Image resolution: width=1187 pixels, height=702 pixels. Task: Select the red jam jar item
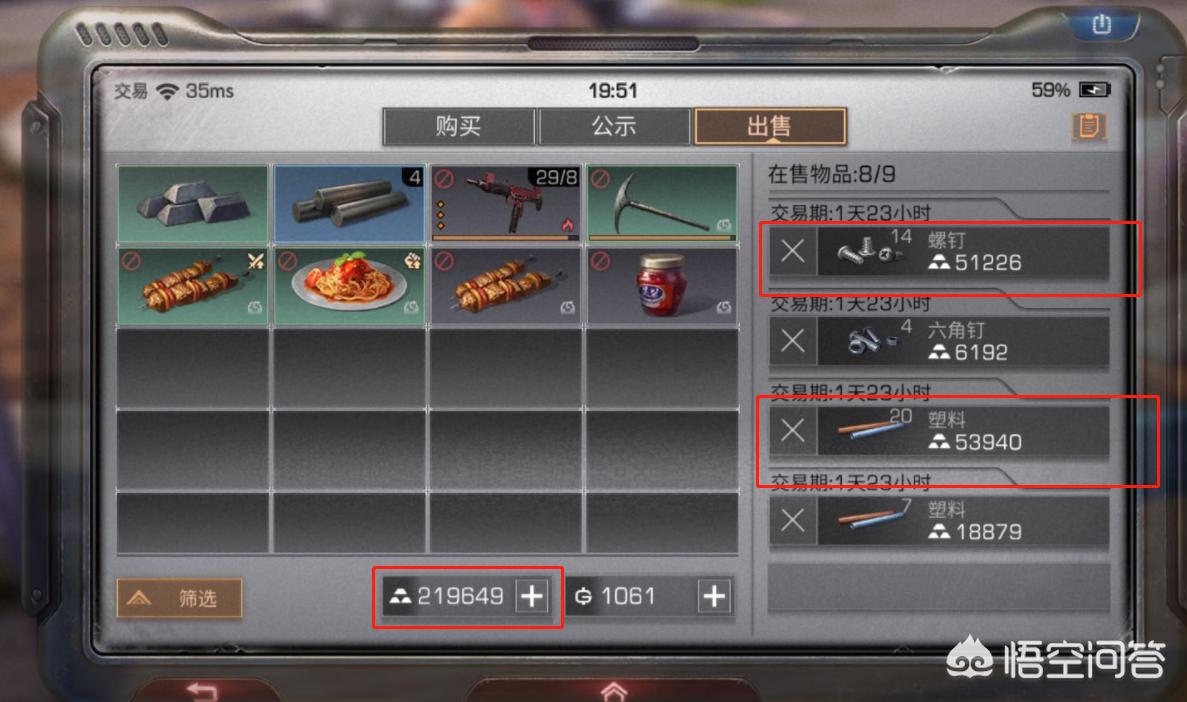[662, 286]
